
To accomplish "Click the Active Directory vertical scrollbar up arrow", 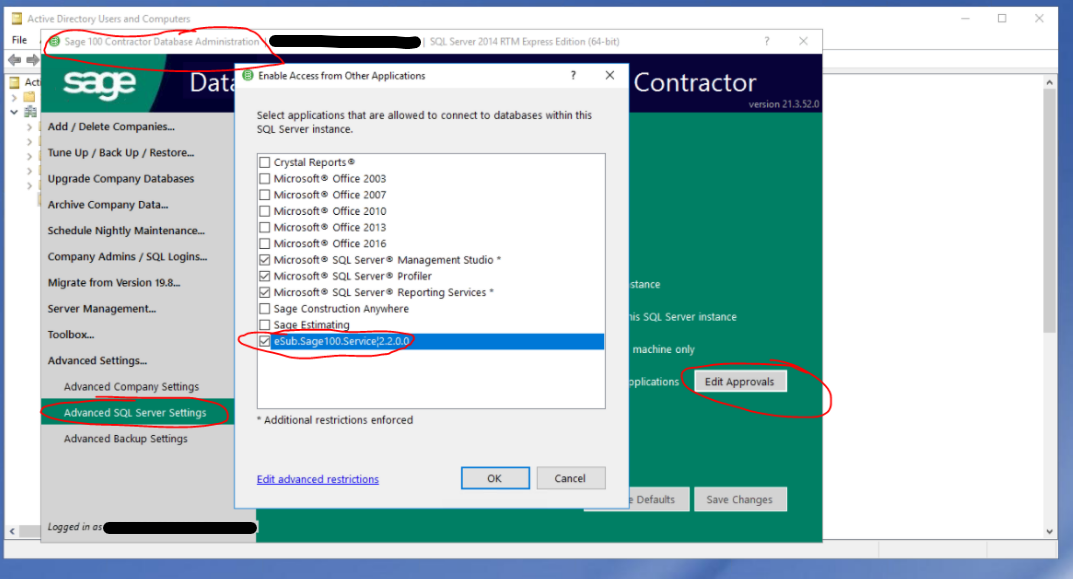I will [1050, 82].
